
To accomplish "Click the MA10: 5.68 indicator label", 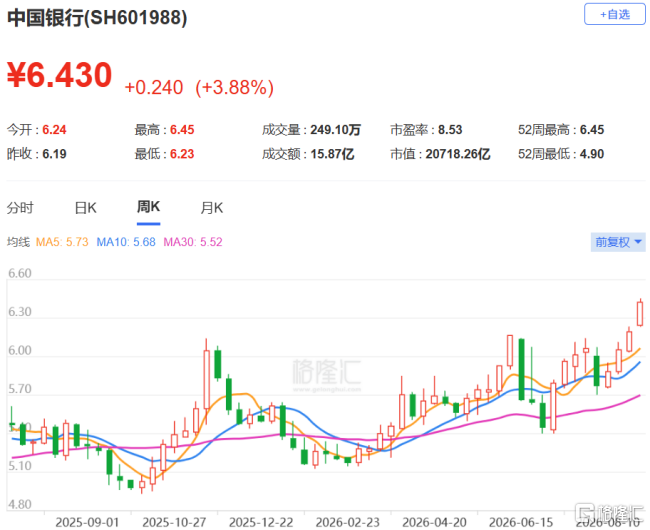I will 126,242.
